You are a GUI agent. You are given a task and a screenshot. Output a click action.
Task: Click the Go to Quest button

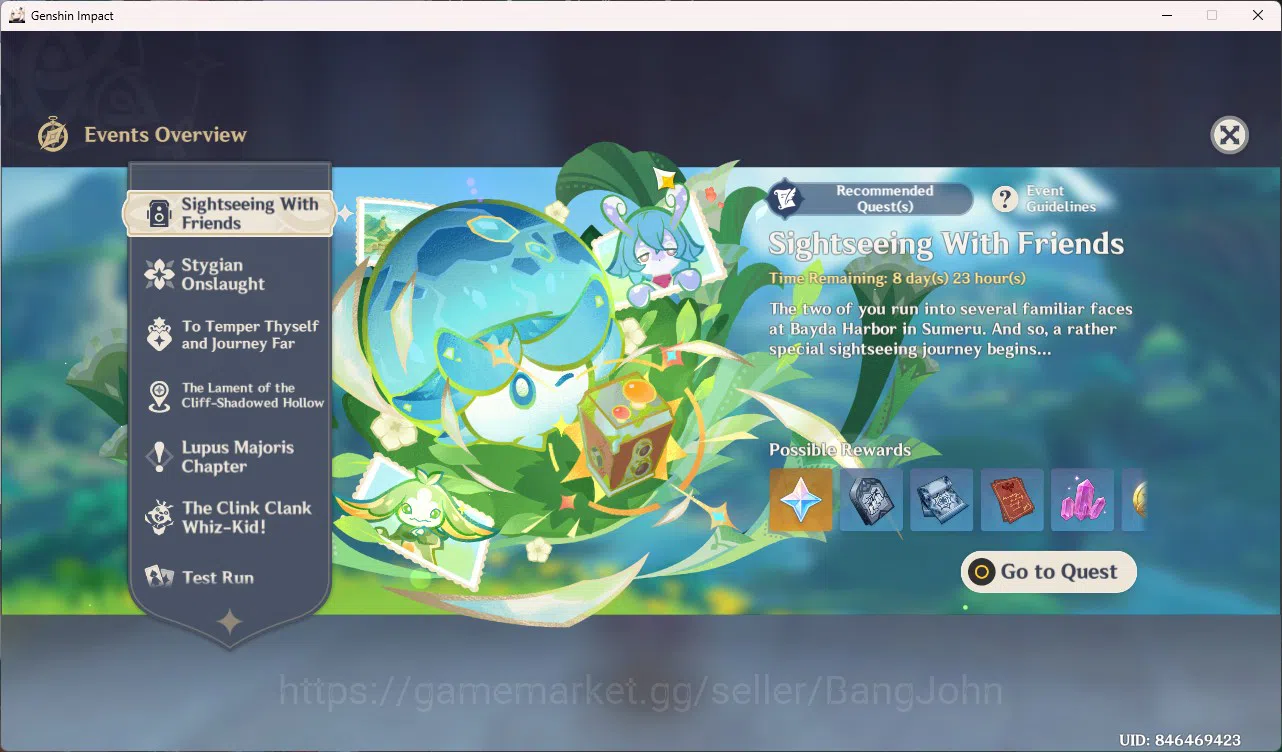click(1049, 572)
